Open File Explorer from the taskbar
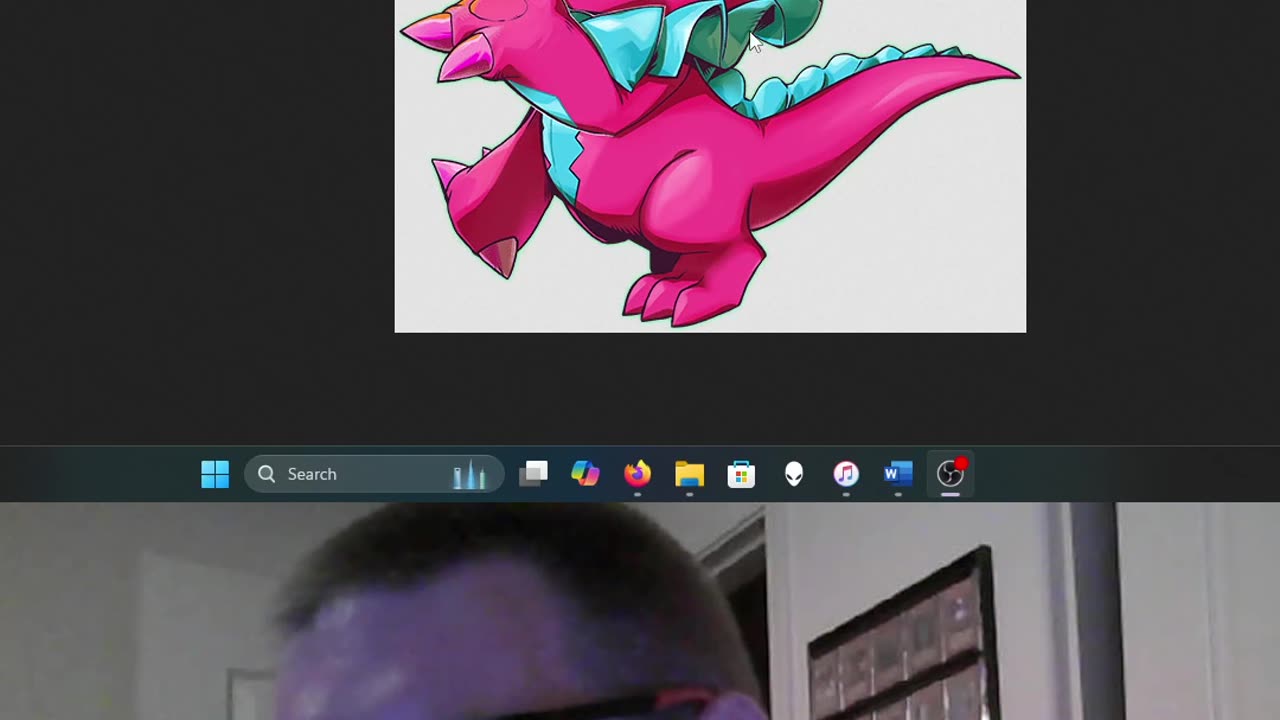Viewport: 1280px width, 720px height. pos(689,474)
